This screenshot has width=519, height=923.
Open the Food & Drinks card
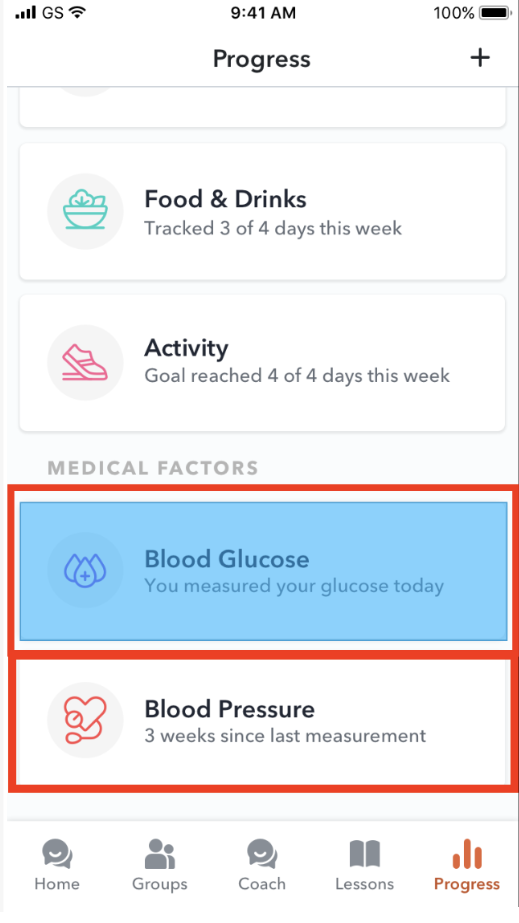[x=262, y=211]
